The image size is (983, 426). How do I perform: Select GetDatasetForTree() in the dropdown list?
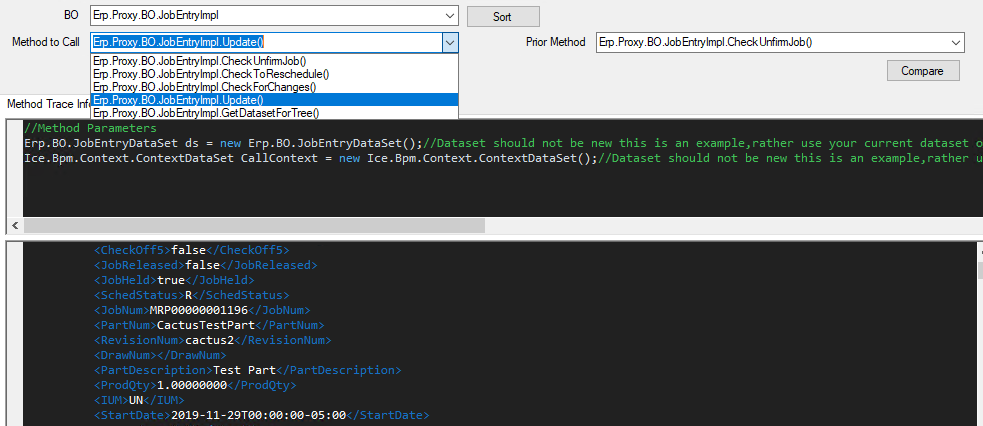point(275,113)
